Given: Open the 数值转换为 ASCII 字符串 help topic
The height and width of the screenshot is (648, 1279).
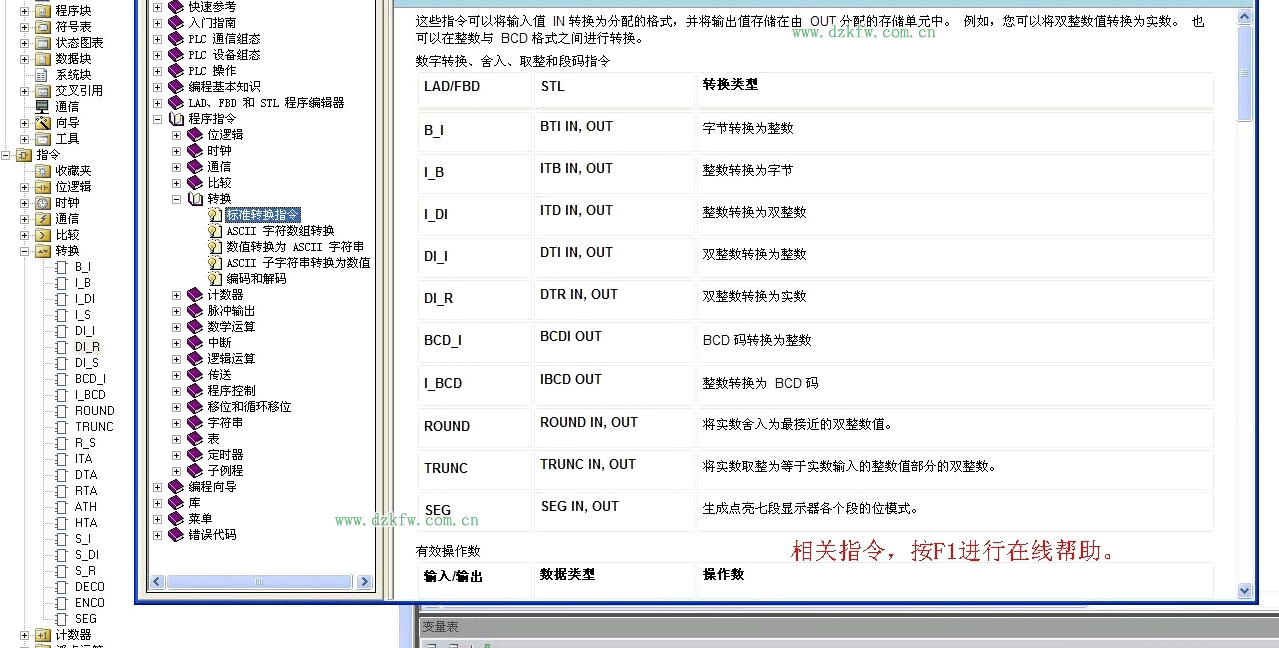Looking at the screenshot, I should (294, 247).
